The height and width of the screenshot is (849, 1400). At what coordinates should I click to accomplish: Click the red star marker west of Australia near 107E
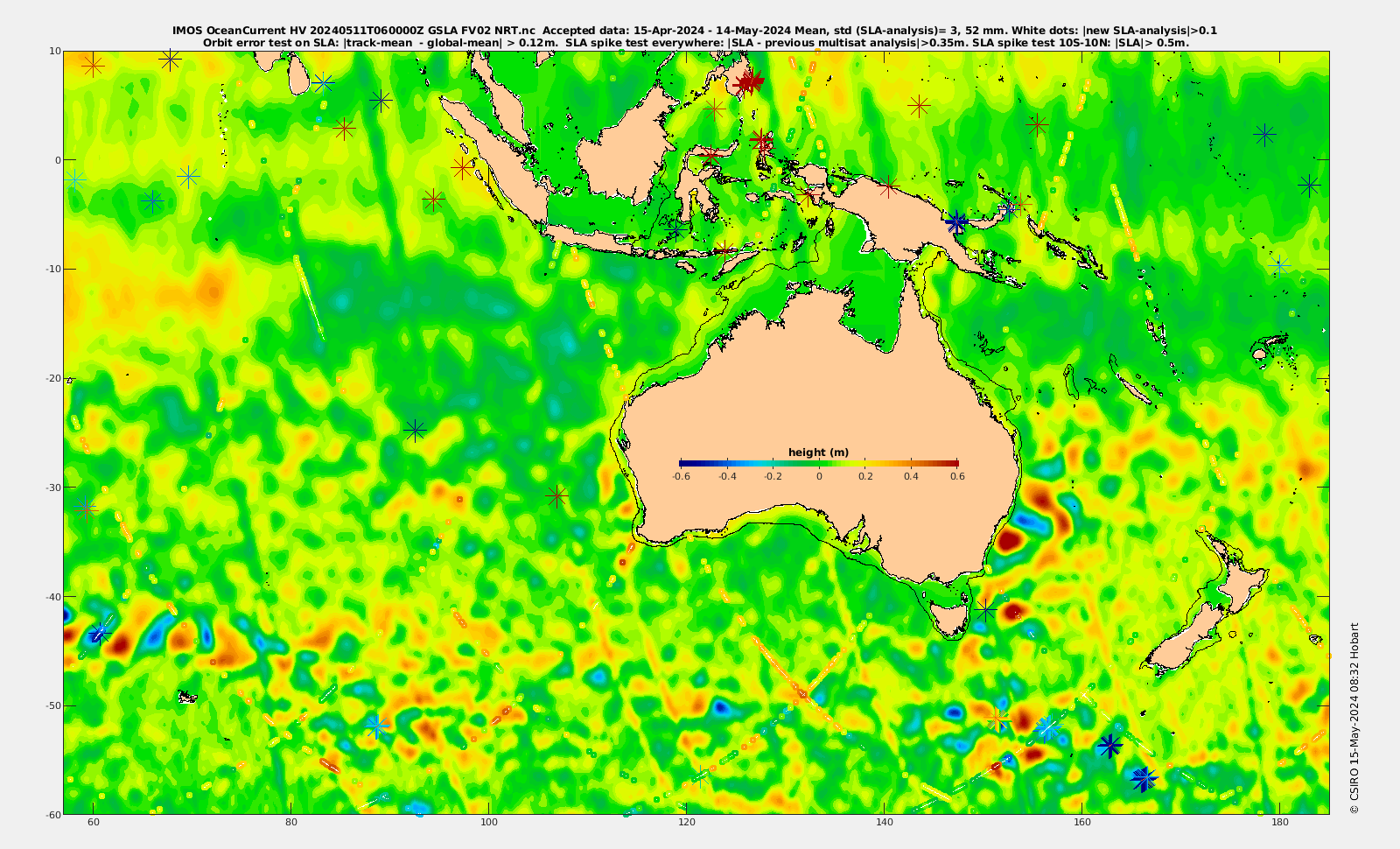tap(557, 496)
